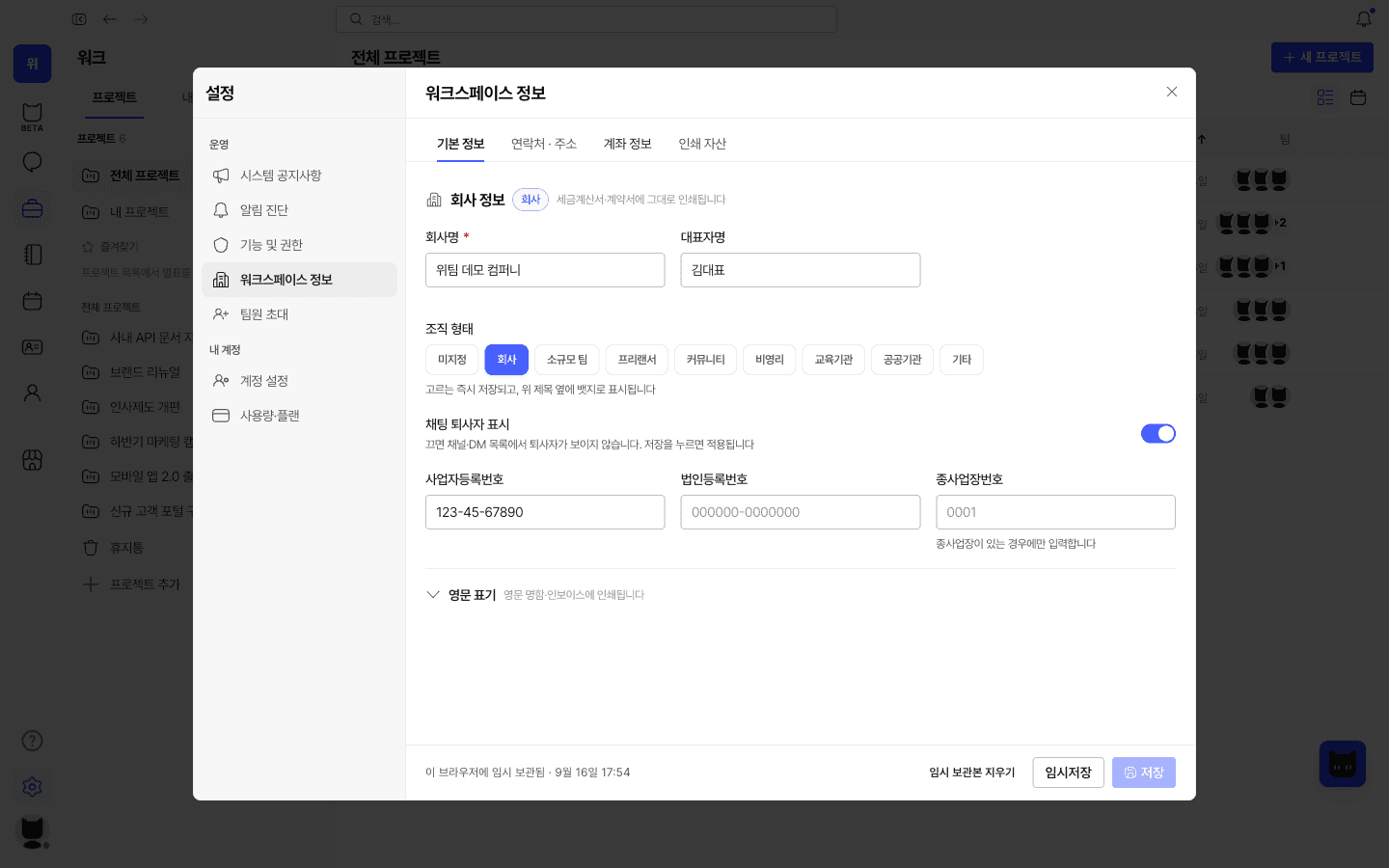This screenshot has height=868, width=1389.
Task: Select 교육기관 organization type
Action: pyautogui.click(x=833, y=360)
